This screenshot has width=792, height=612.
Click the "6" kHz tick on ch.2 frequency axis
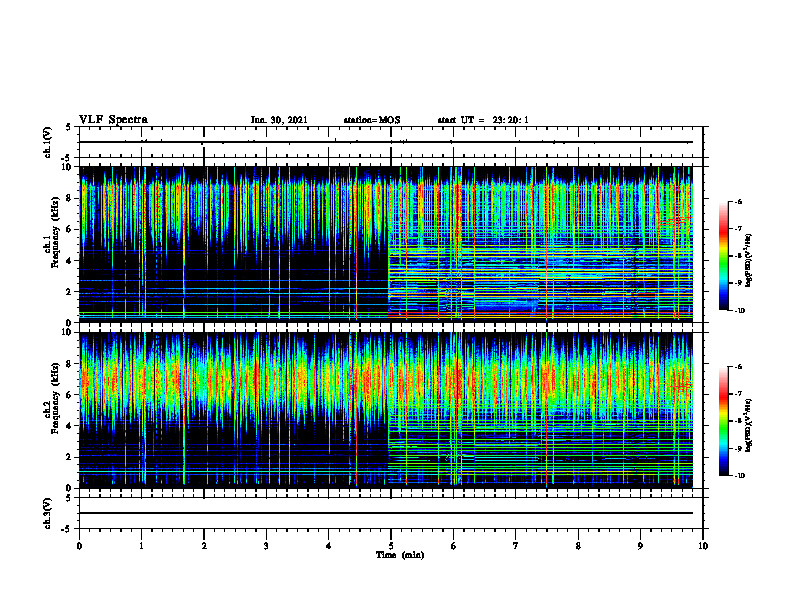[x=70, y=395]
